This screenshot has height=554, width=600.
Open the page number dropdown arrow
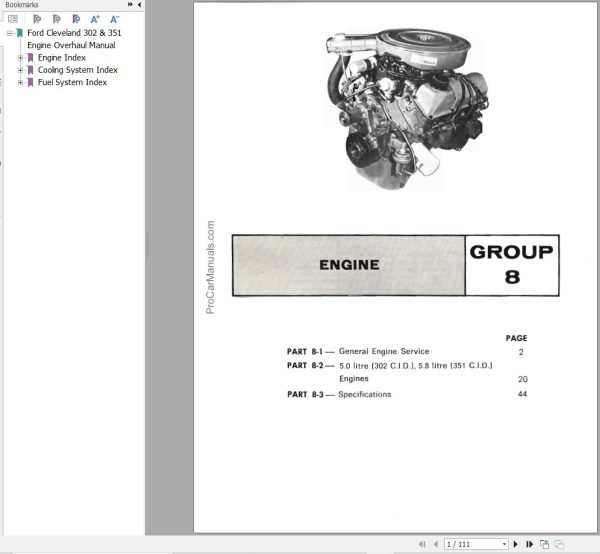pyautogui.click(x=504, y=544)
